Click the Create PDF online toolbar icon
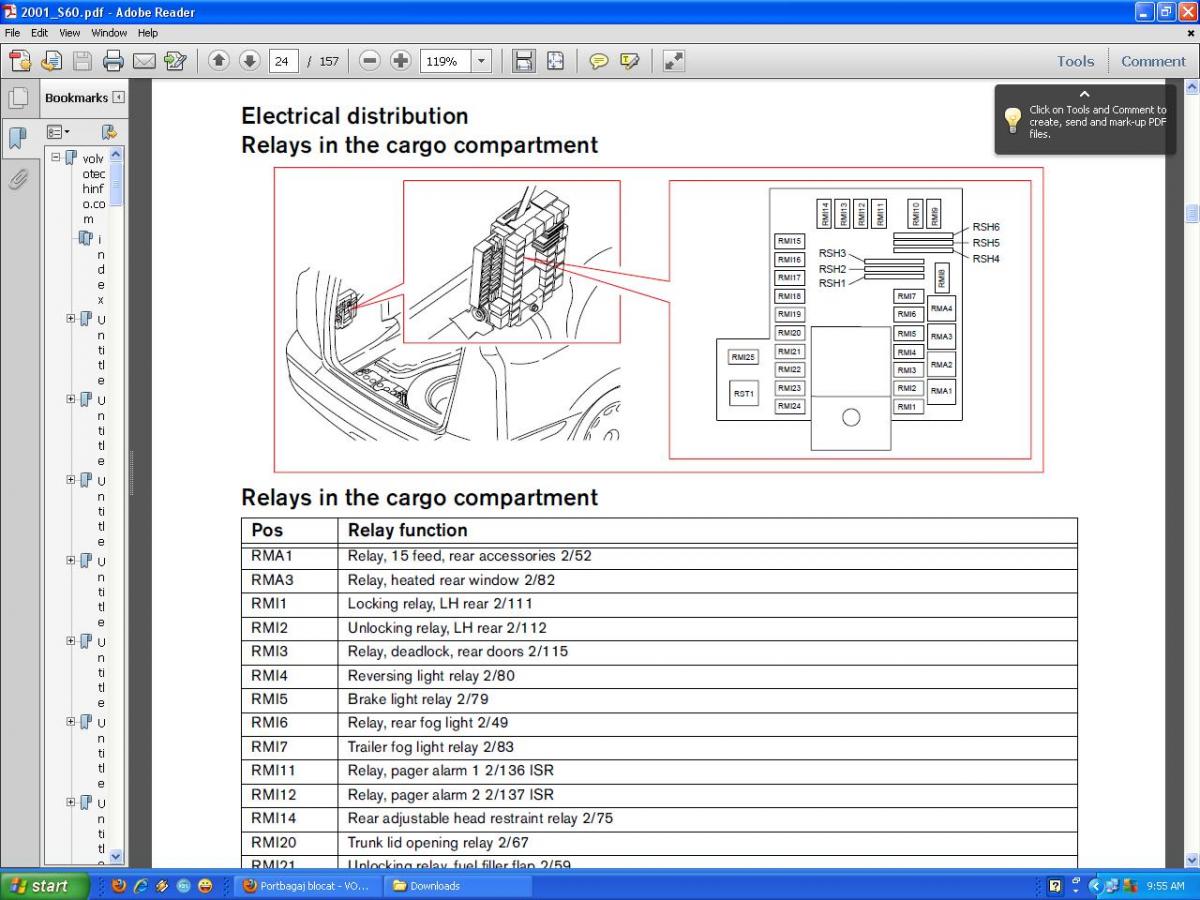This screenshot has width=1200, height=900. [x=20, y=61]
